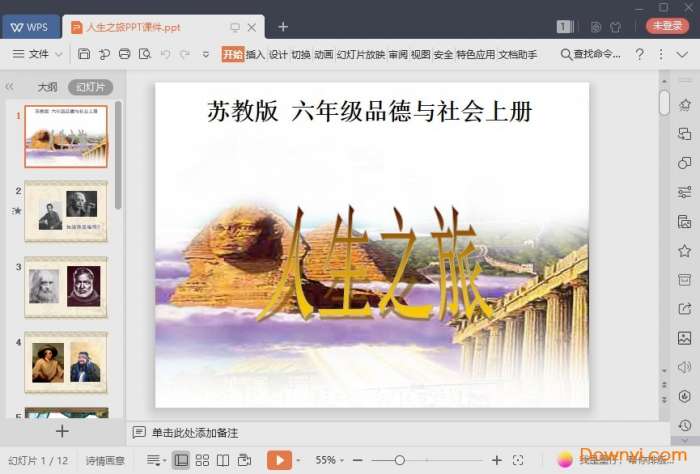Image resolution: width=700 pixels, height=474 pixels.
Task: Zoom out with the minus button
Action: (358, 460)
